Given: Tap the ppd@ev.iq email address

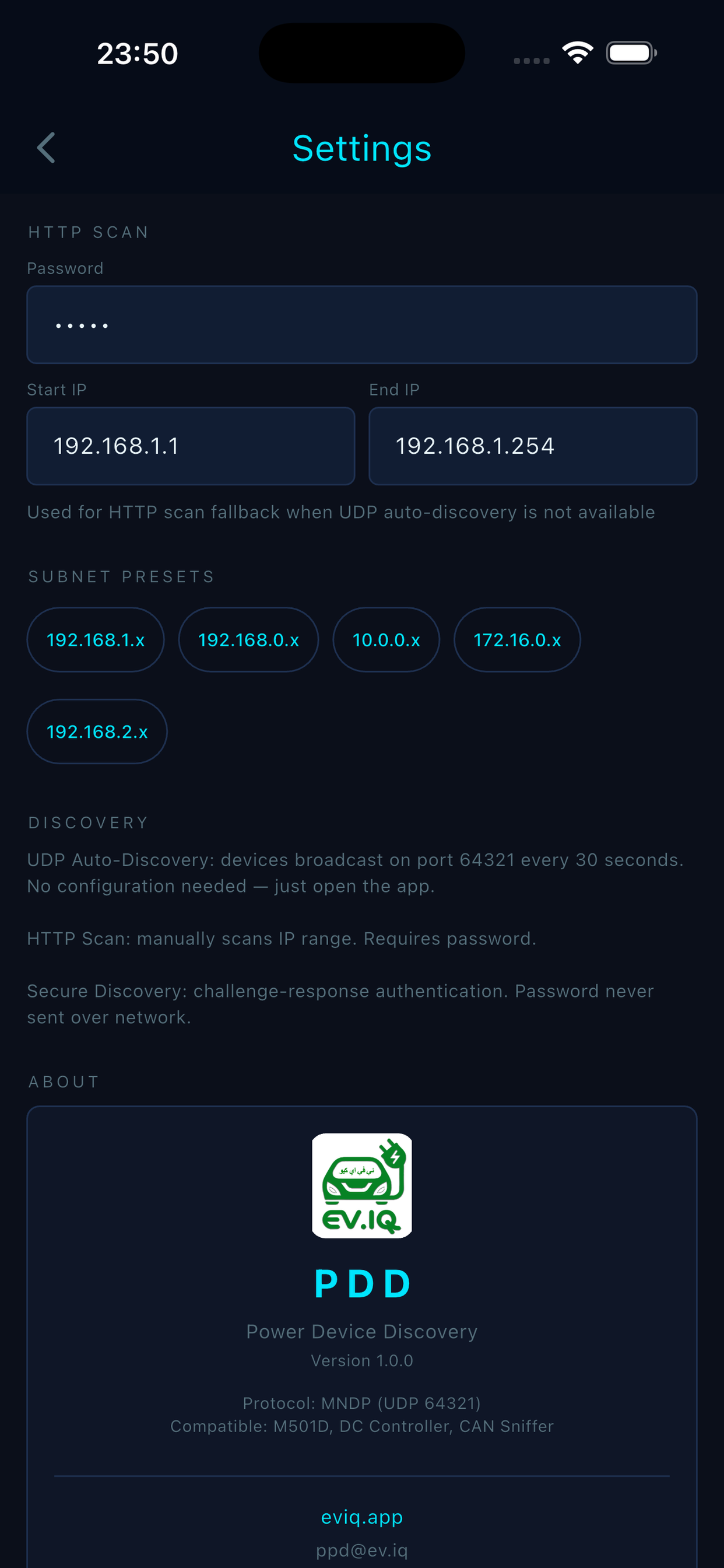Looking at the screenshot, I should (362, 1550).
